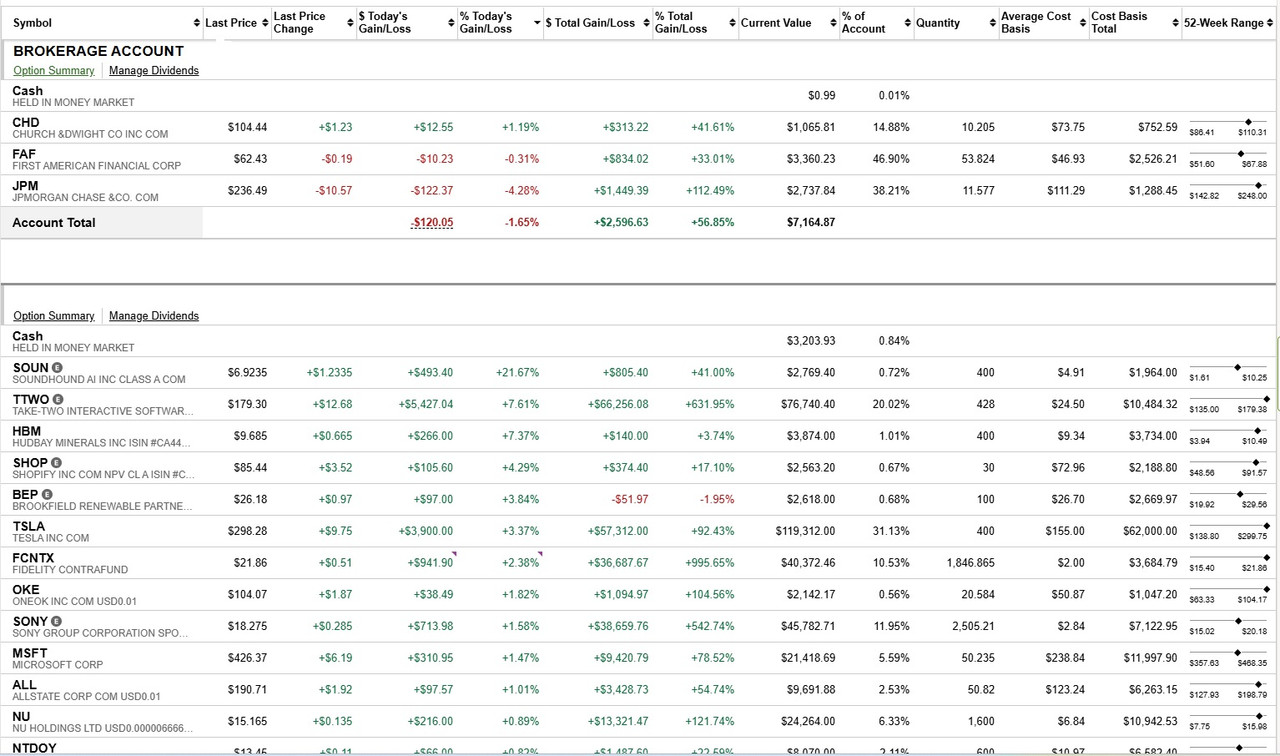This screenshot has height=756, width=1280.
Task: Open Option Summary under BROKERAGE ACCOUNT heading
Action: [54, 70]
